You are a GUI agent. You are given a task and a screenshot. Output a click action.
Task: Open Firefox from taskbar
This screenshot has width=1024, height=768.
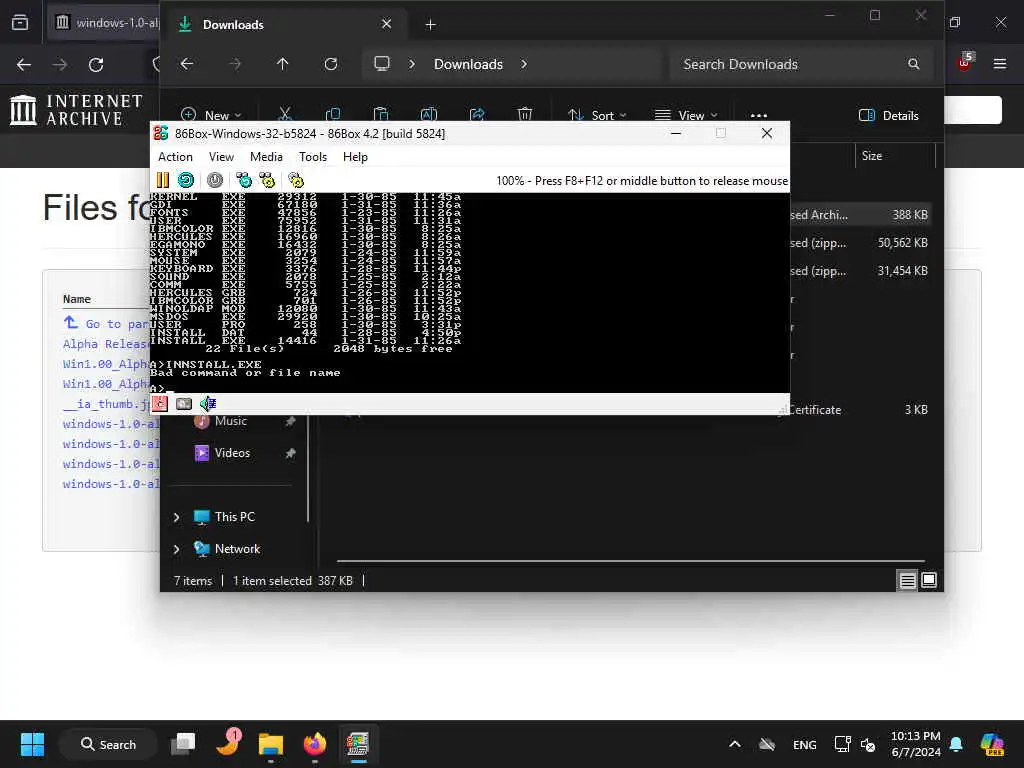coord(315,744)
